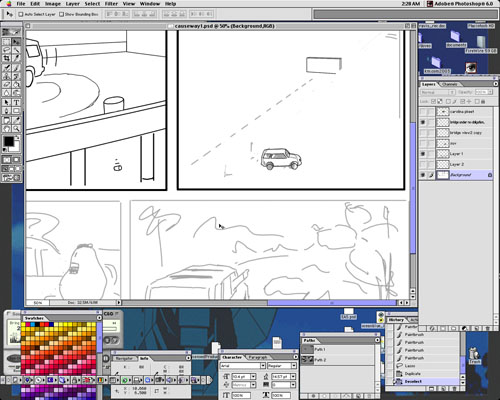
Task: Open the Filter menu
Action: (111, 4)
